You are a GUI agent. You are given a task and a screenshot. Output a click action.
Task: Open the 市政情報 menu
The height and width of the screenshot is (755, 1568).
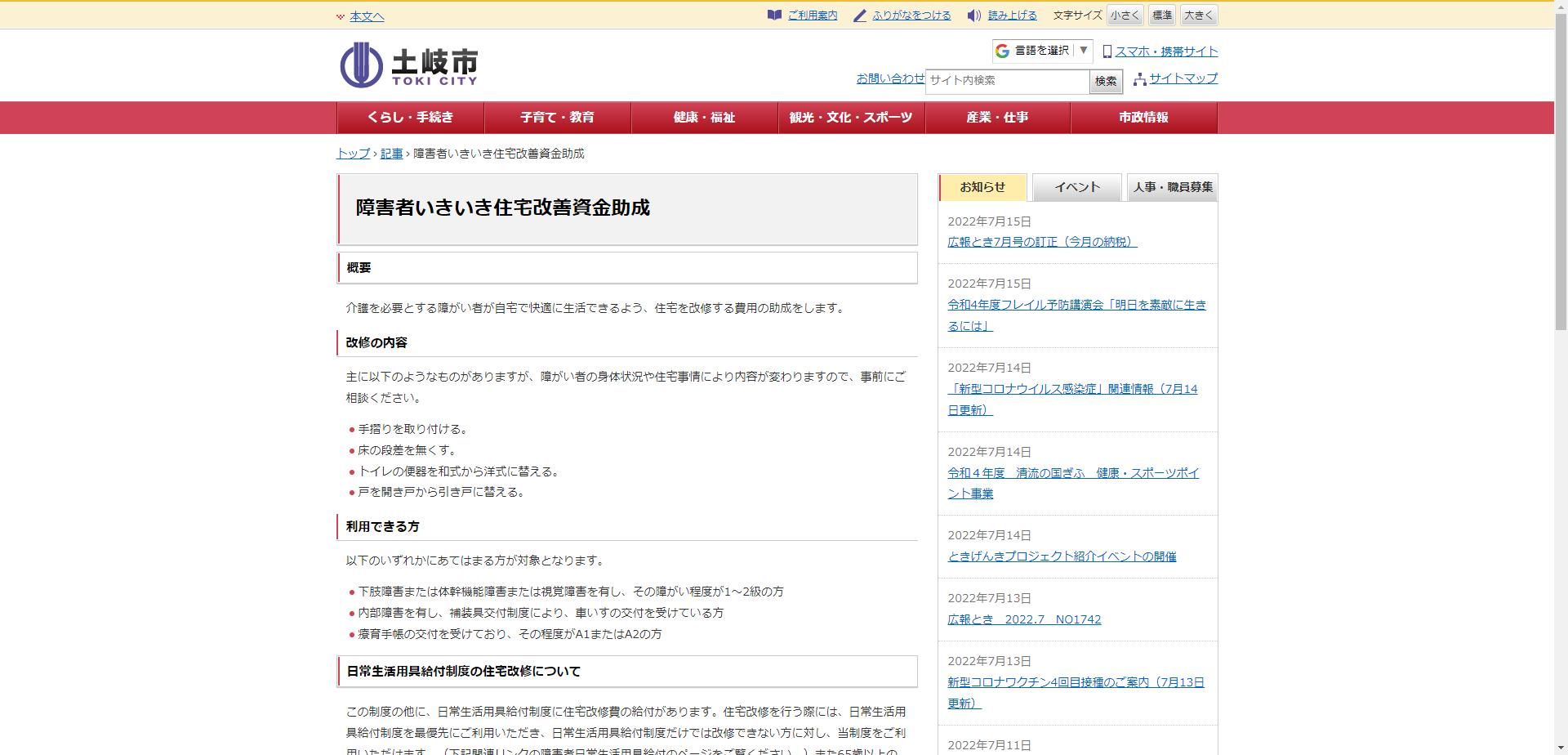pos(1143,118)
